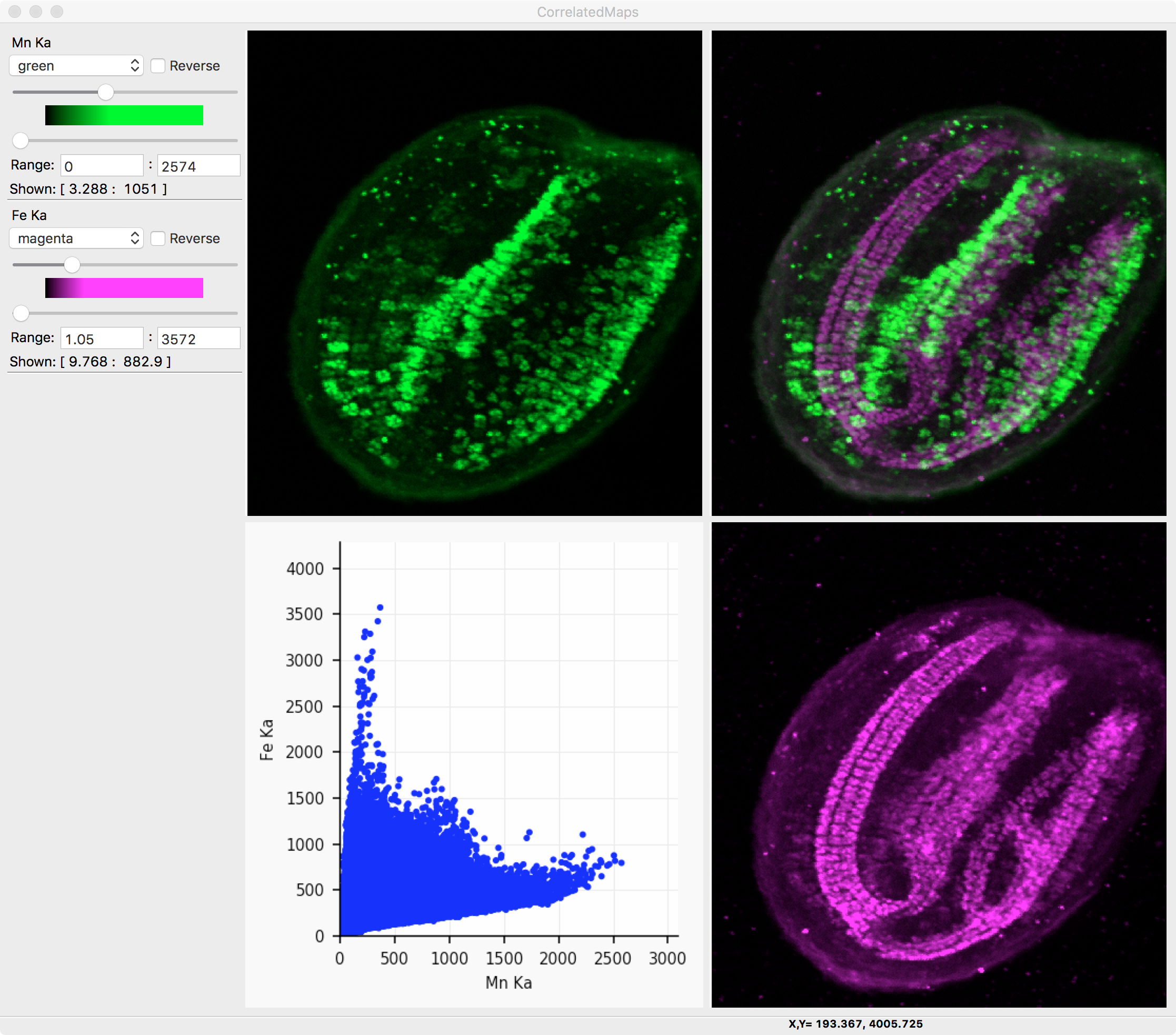Screen dimensions: 1176x1035
Task: Click Fe Ka upper slider handle
Action: click(x=72, y=265)
